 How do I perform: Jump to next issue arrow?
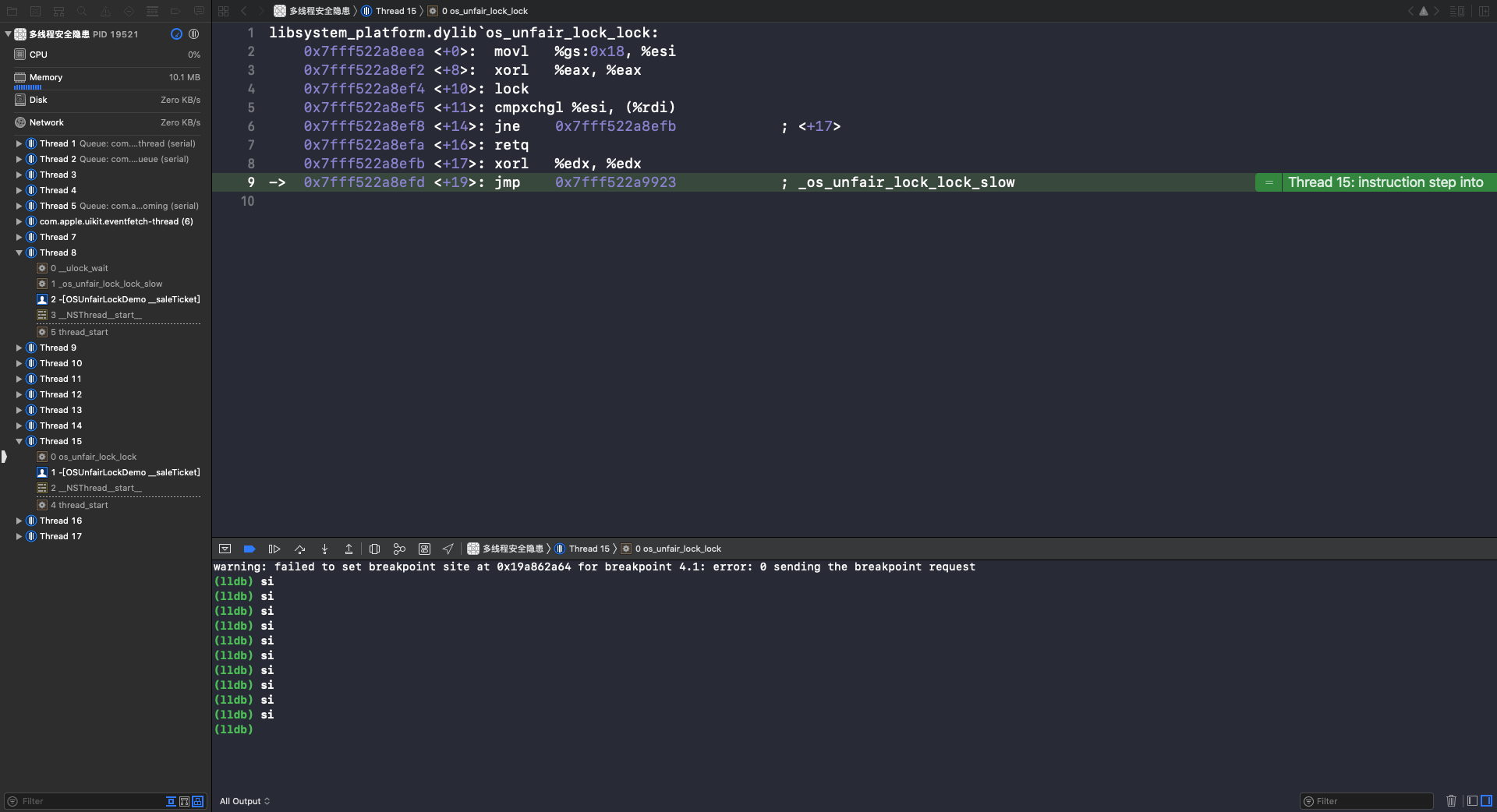point(1436,11)
